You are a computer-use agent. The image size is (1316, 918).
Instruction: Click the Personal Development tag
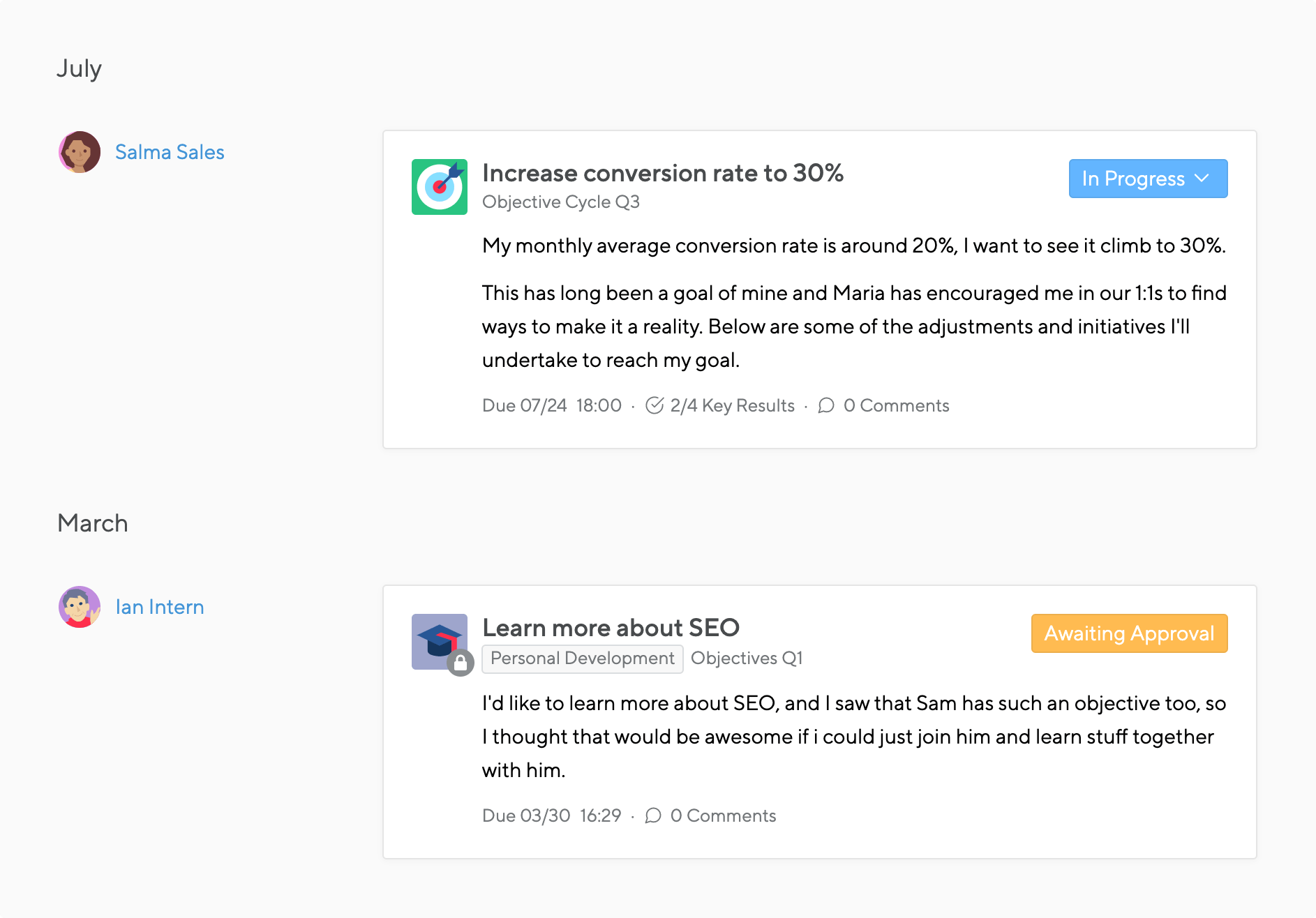point(582,659)
